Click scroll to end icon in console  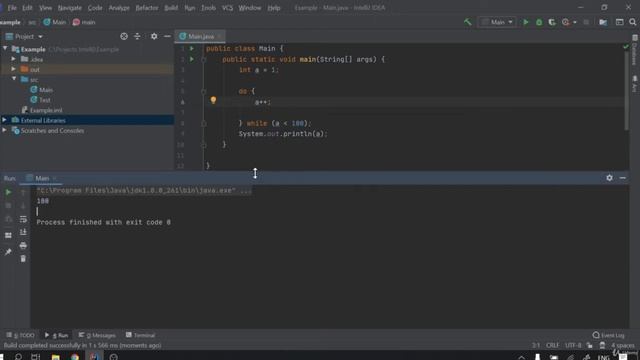[x=23, y=232]
